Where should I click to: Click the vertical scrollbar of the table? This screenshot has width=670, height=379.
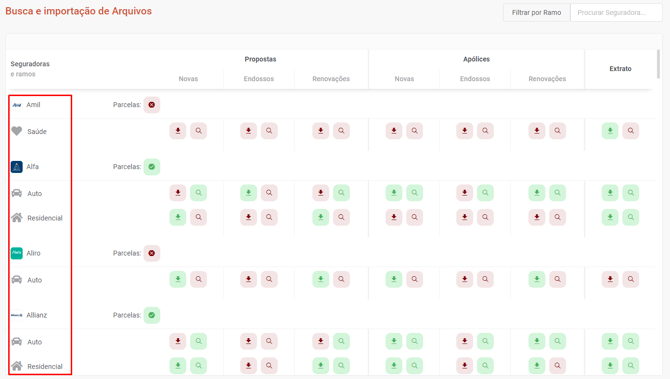[x=658, y=64]
